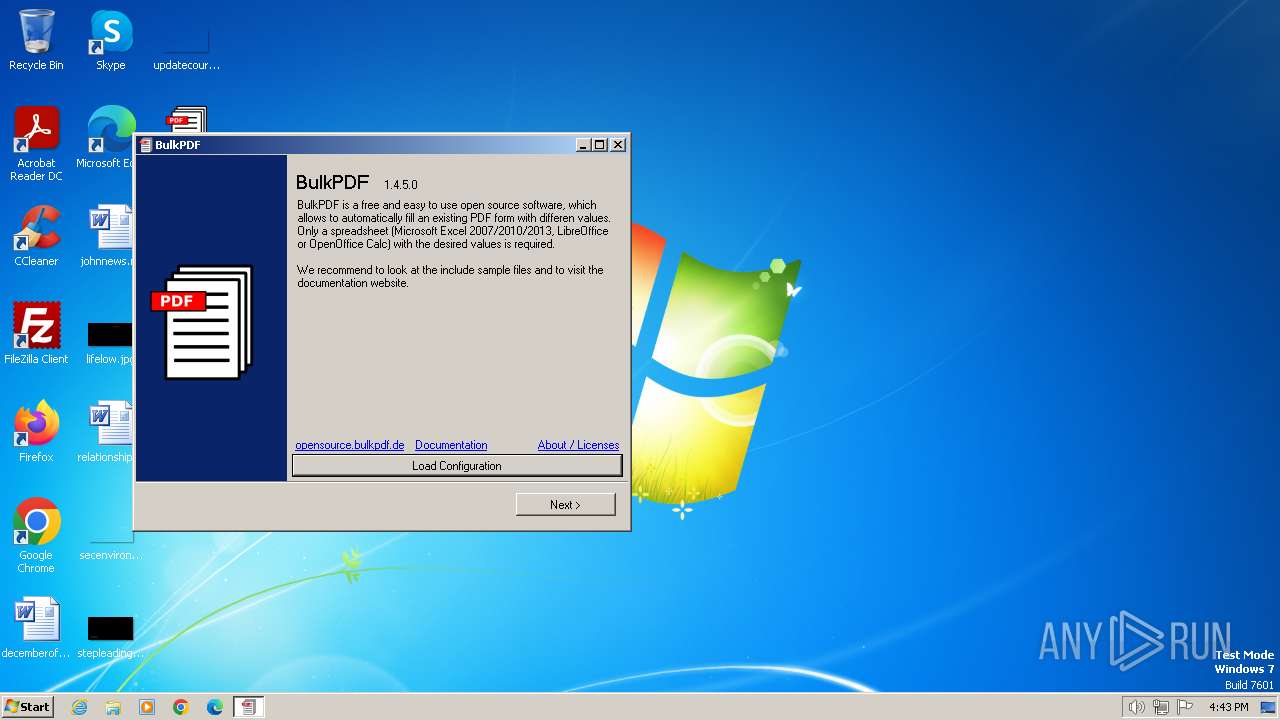Open Chrome from the taskbar
Screen dimensions: 1280x720
(181, 707)
